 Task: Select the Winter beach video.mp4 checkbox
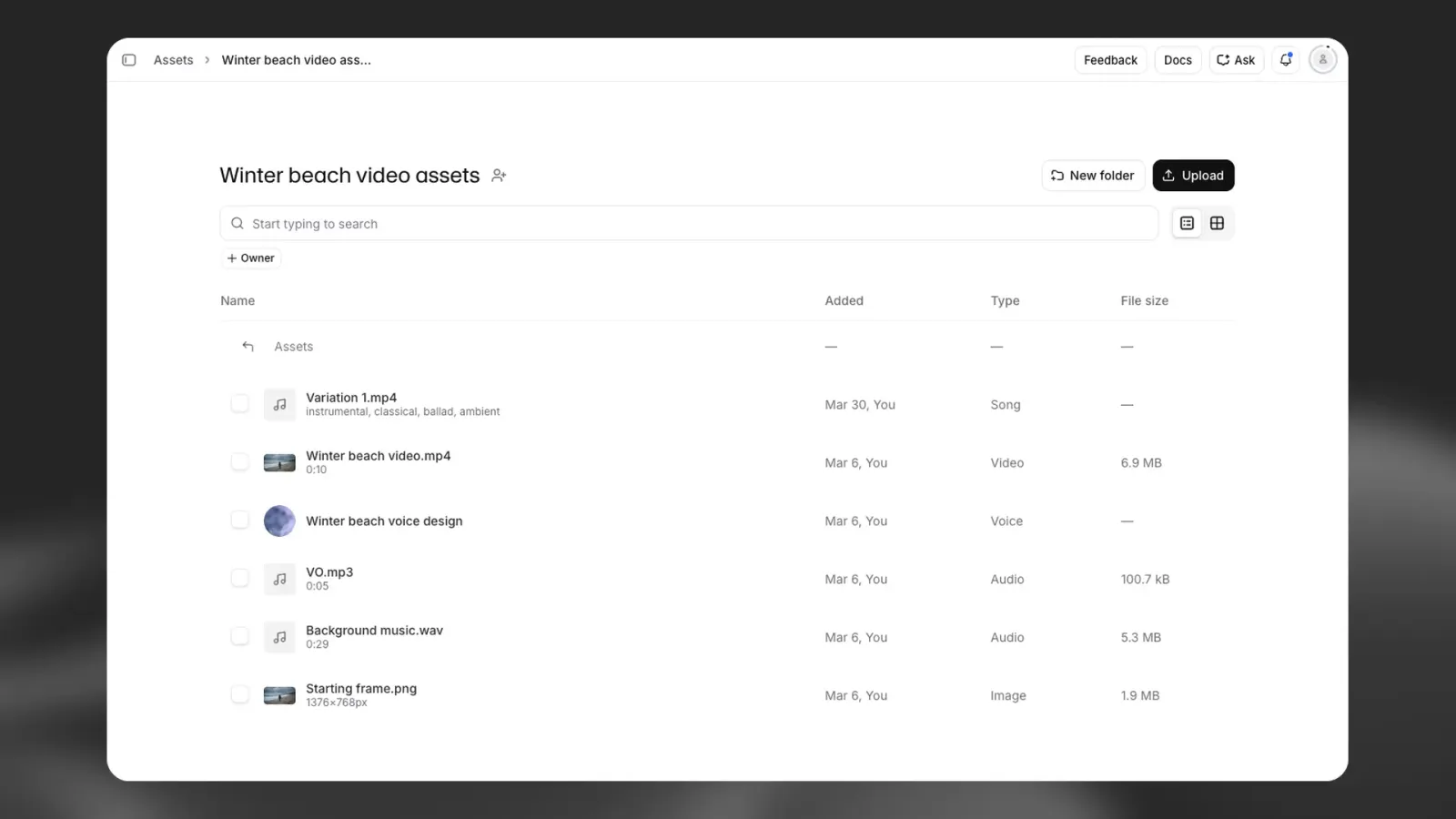pos(239,461)
